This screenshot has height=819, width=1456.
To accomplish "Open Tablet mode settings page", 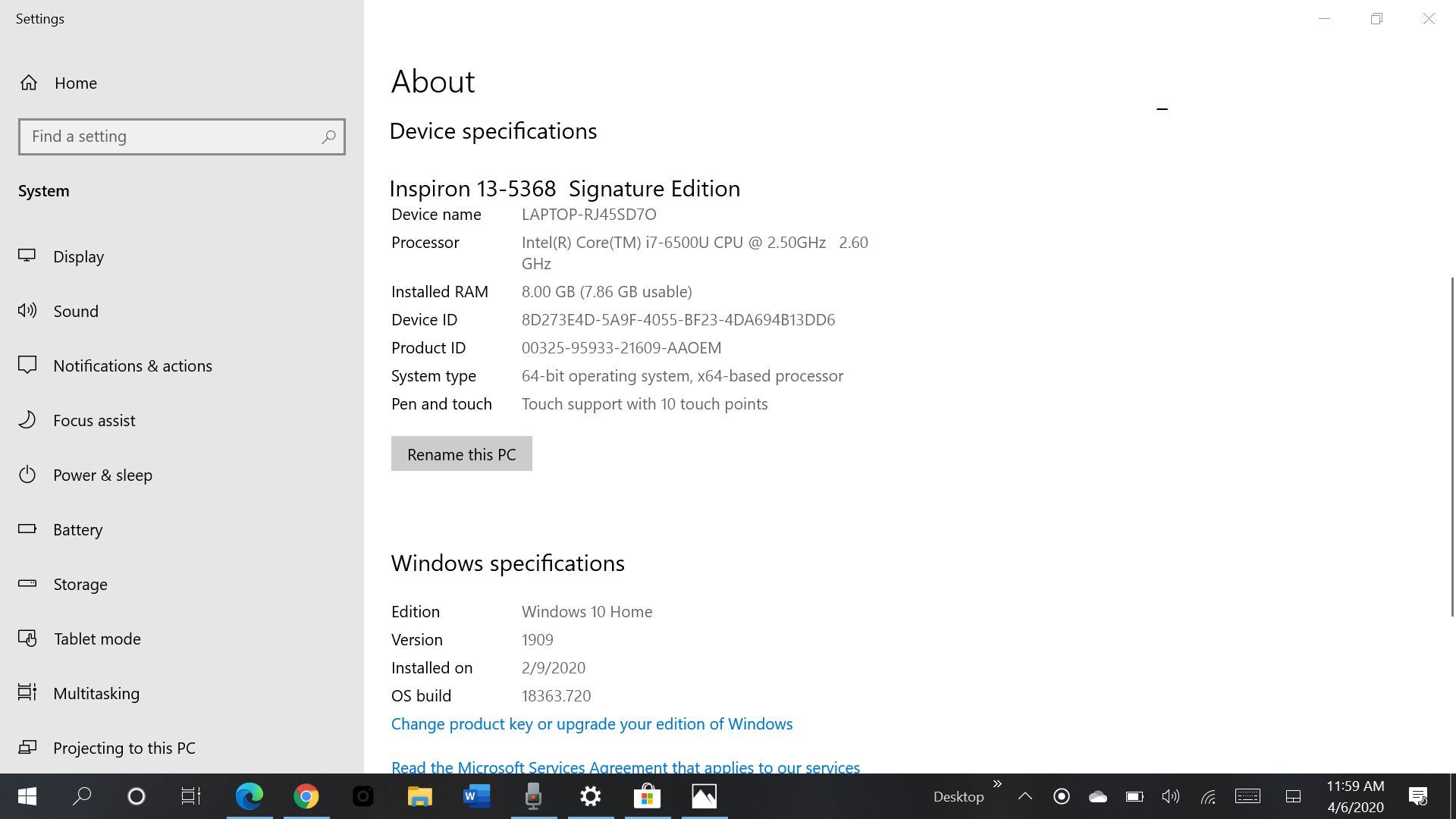I will tap(80, 639).
